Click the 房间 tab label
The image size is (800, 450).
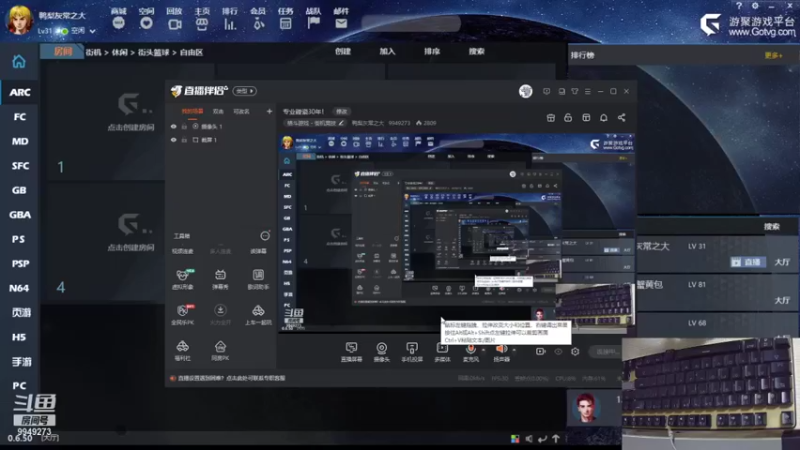coord(63,52)
